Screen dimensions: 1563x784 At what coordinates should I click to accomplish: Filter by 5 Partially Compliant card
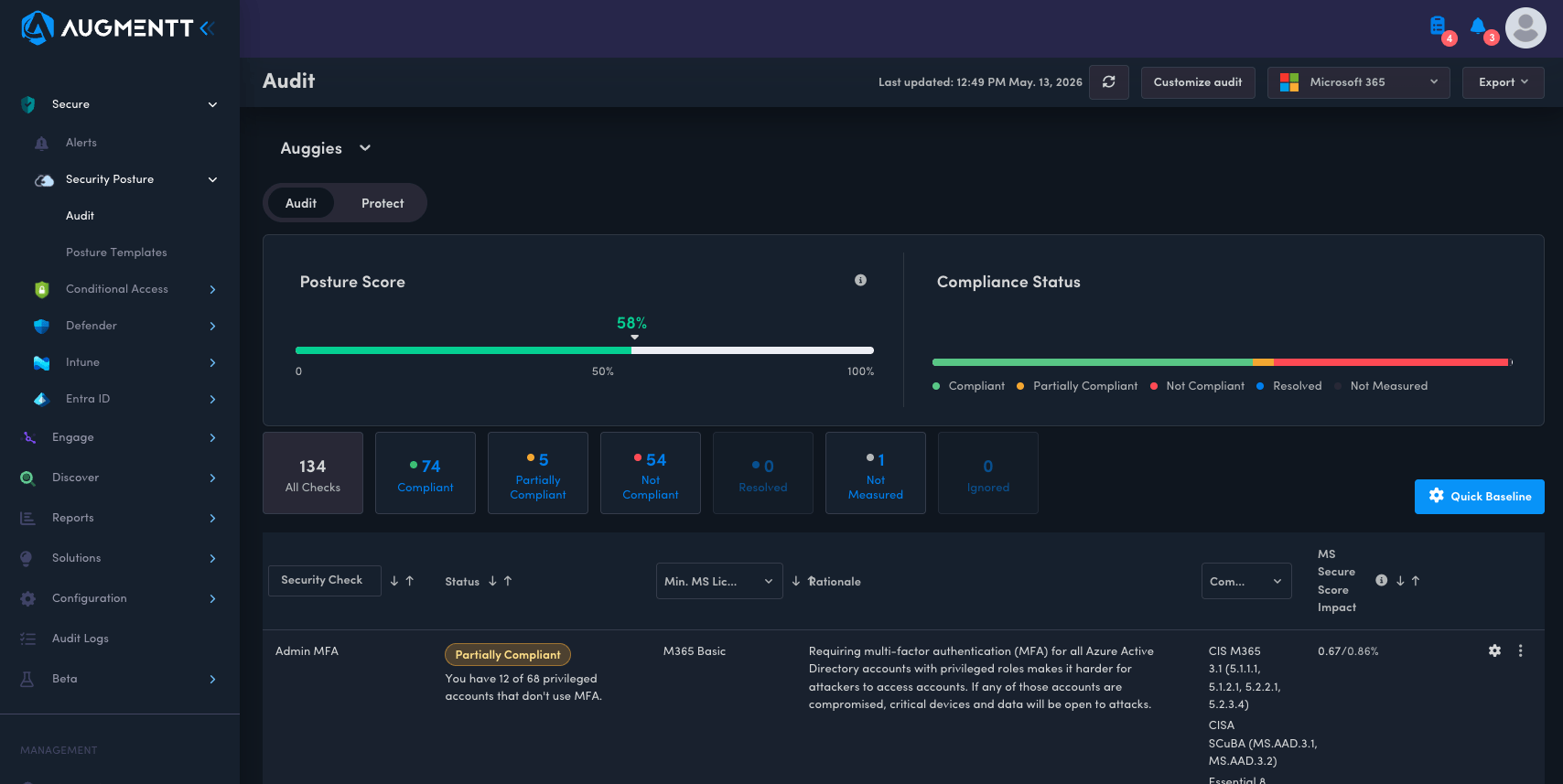[538, 473]
